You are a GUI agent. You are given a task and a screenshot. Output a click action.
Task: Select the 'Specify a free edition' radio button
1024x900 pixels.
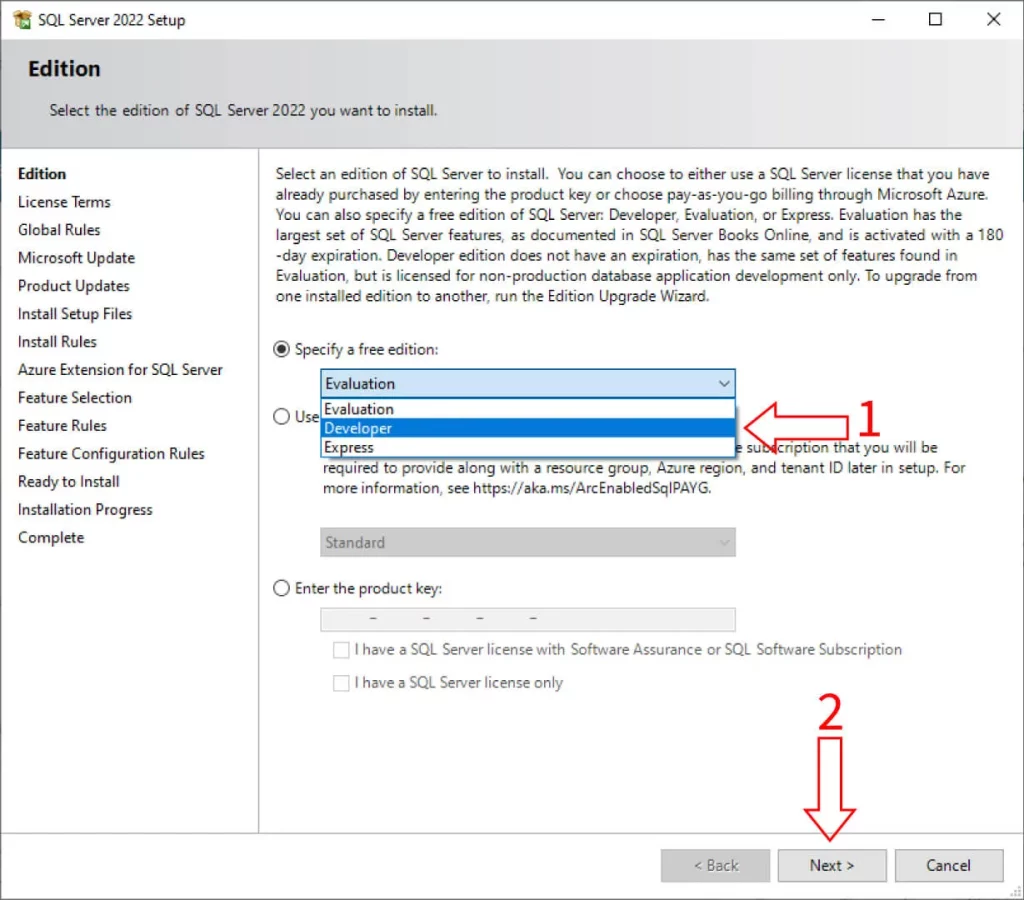281,349
